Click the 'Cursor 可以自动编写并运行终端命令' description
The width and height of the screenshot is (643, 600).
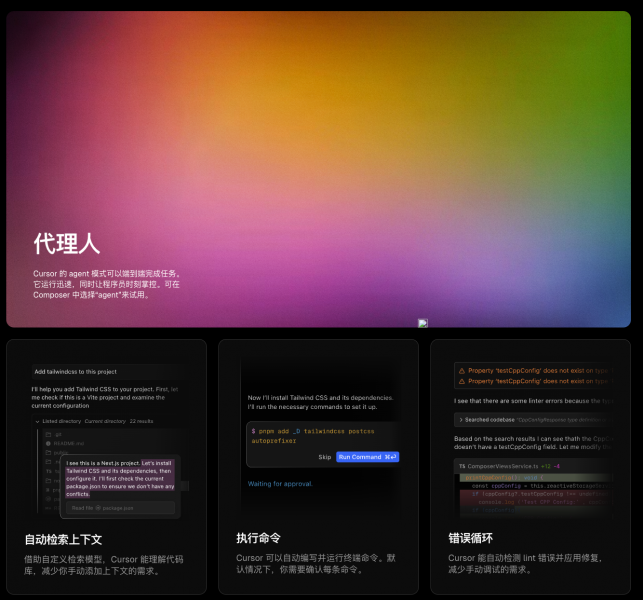point(316,563)
